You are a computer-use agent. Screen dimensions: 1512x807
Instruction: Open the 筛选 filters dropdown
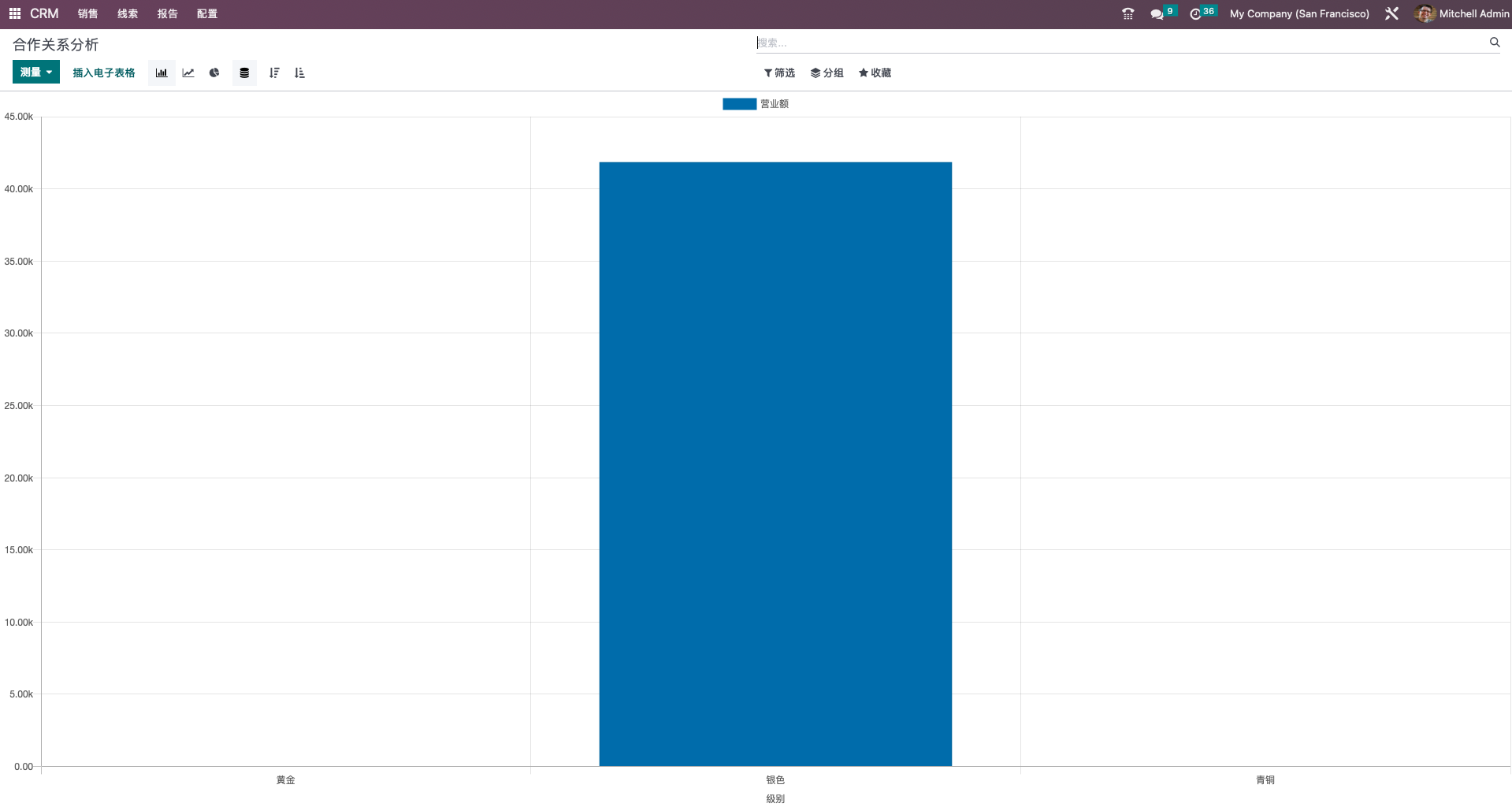pyautogui.click(x=779, y=73)
